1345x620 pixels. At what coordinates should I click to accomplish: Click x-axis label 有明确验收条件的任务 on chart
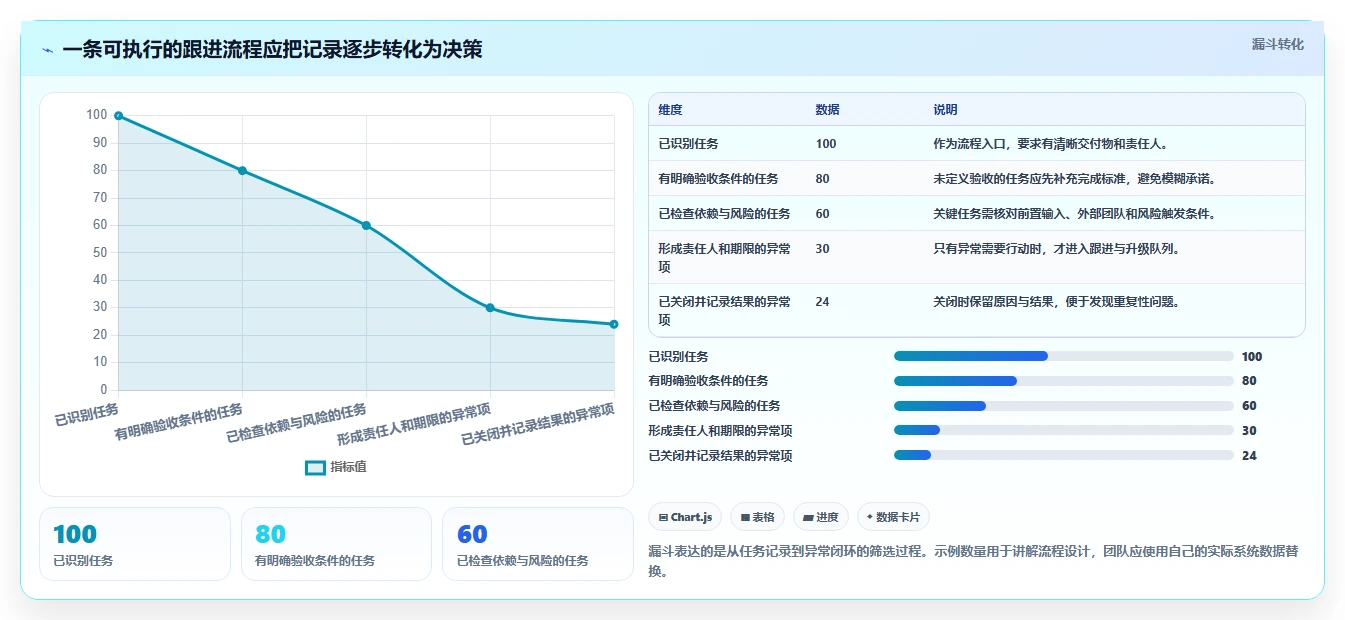179,422
